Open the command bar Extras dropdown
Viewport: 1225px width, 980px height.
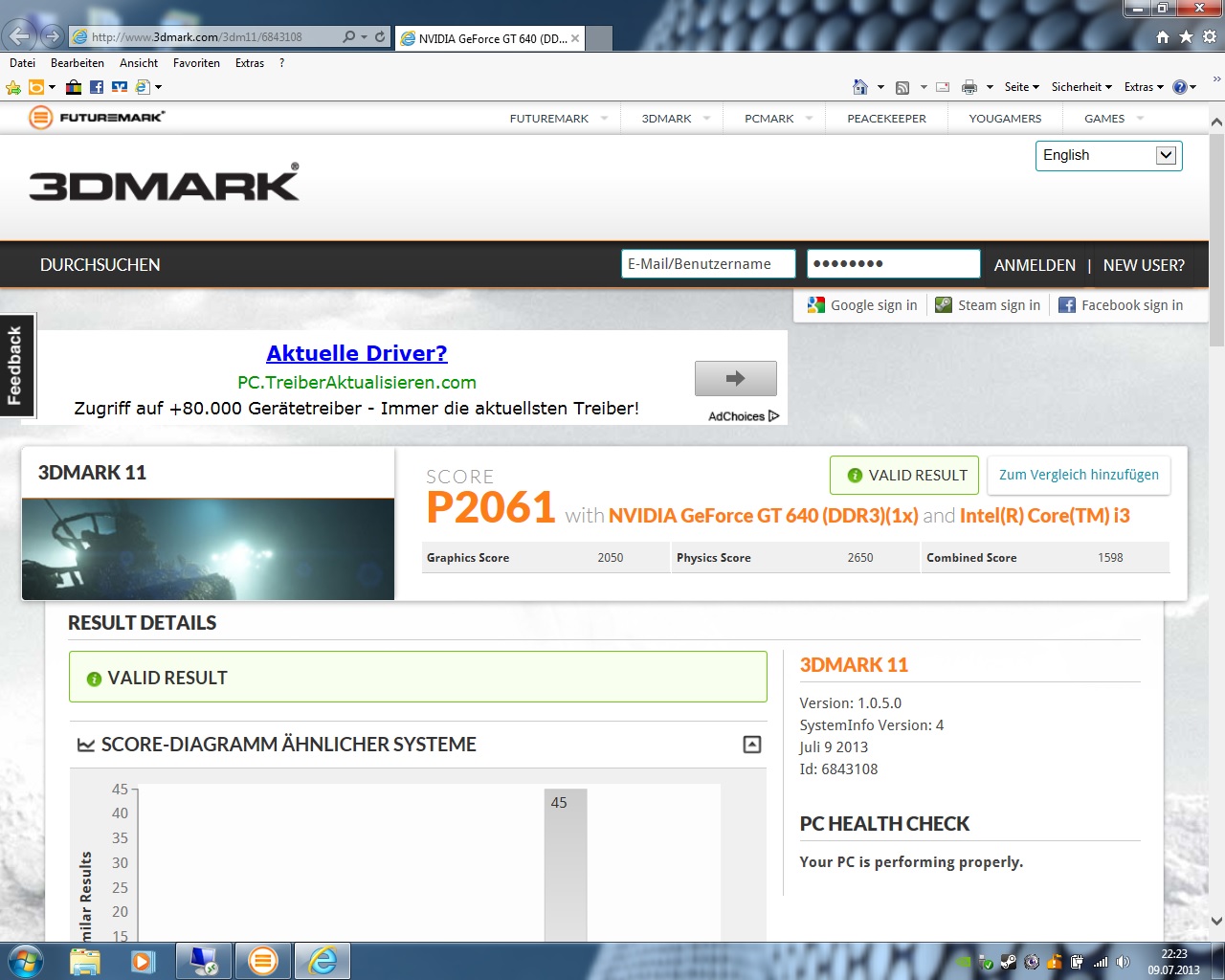coord(1144,87)
